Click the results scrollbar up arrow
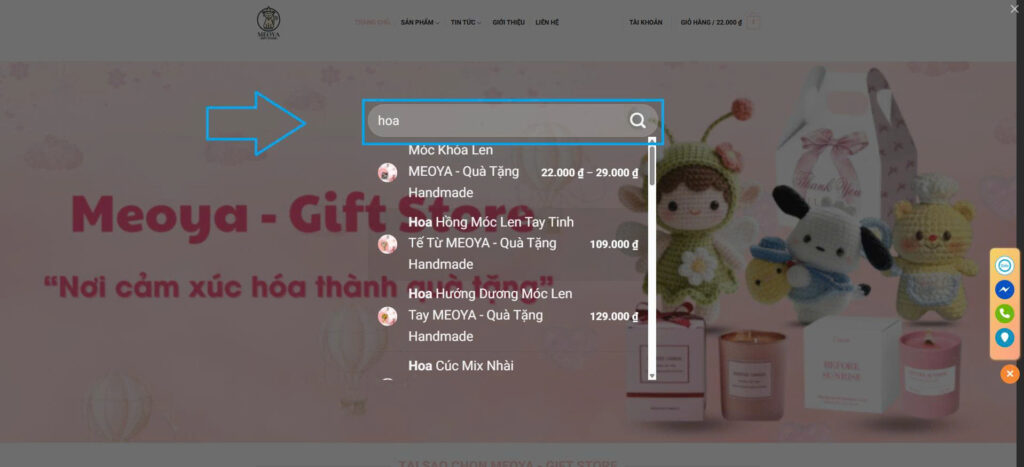This screenshot has width=1024, height=467. [x=652, y=140]
